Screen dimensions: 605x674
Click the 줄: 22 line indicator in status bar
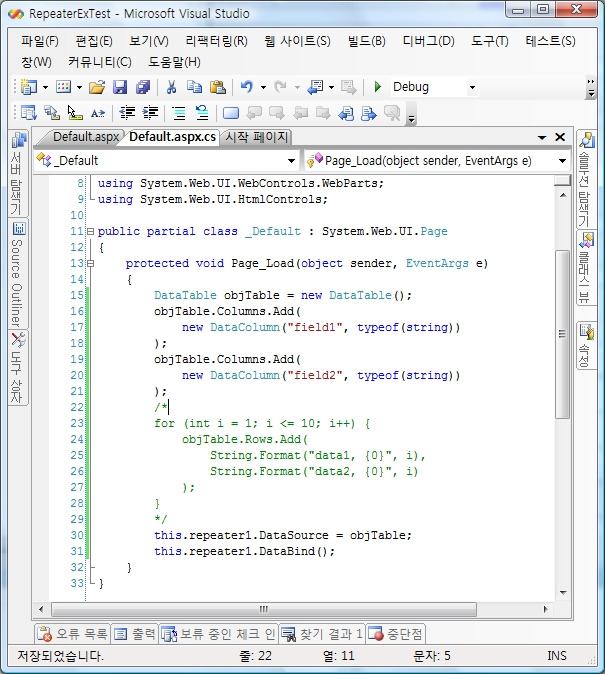pos(255,656)
